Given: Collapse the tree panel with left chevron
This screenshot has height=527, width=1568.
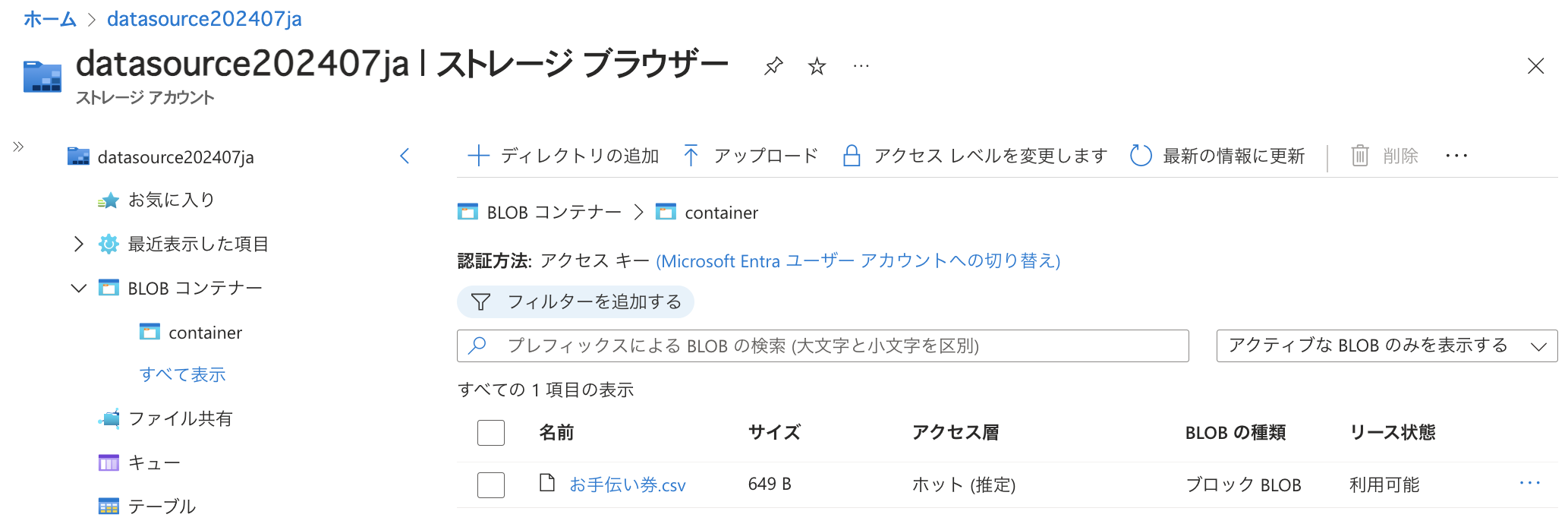Looking at the screenshot, I should click(405, 156).
